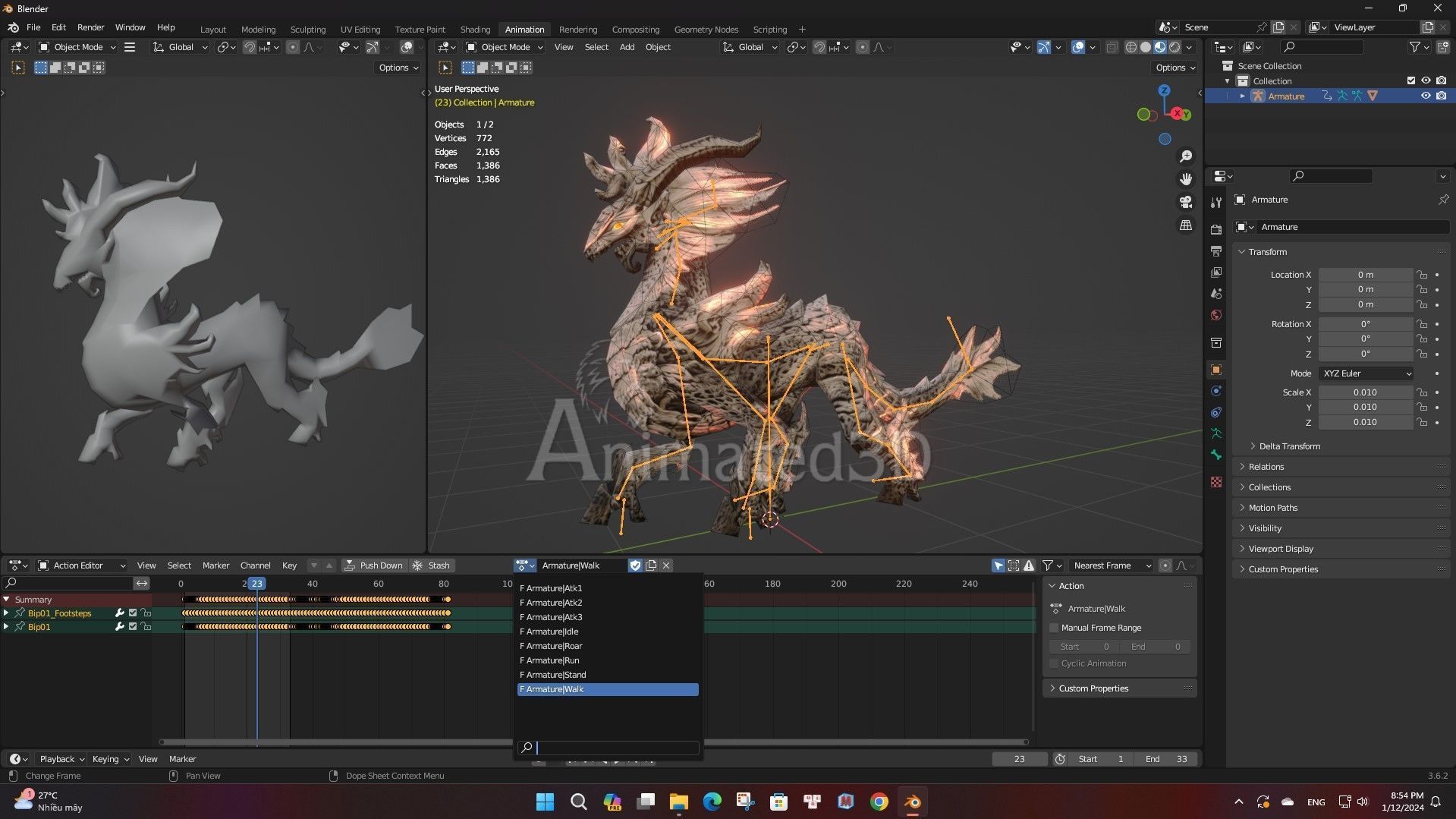The width and height of the screenshot is (1456, 819).
Task: Toggle Bip01 channel lock icon
Action: click(146, 627)
